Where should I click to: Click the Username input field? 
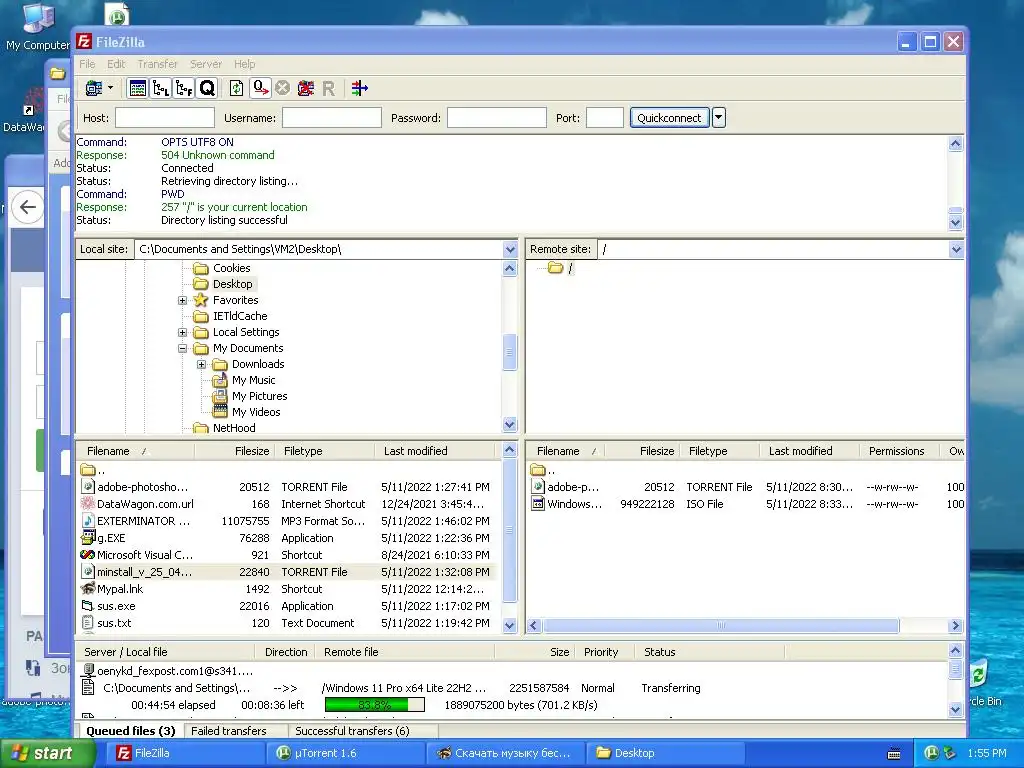point(332,118)
